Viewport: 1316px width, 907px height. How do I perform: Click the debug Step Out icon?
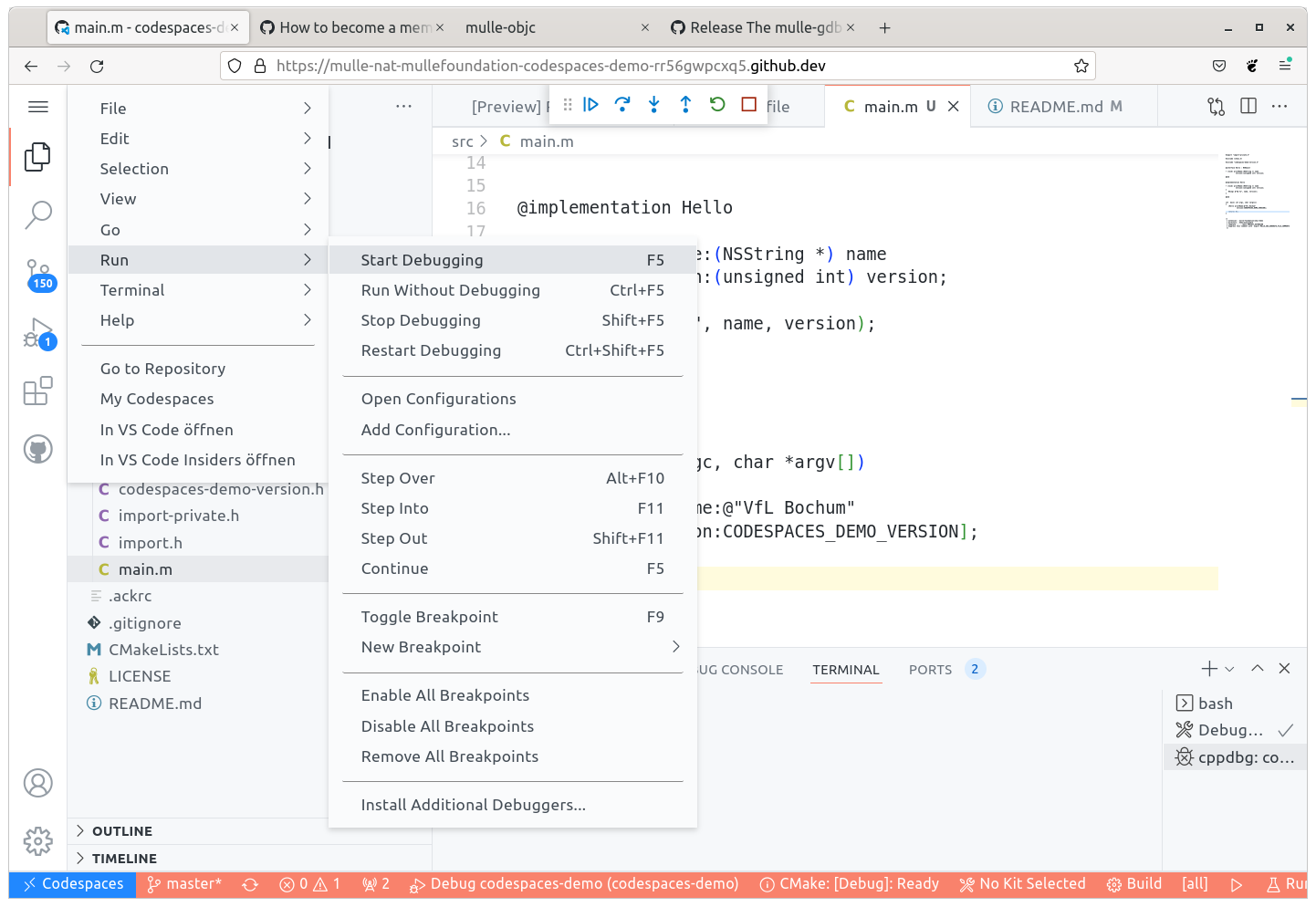point(685,105)
